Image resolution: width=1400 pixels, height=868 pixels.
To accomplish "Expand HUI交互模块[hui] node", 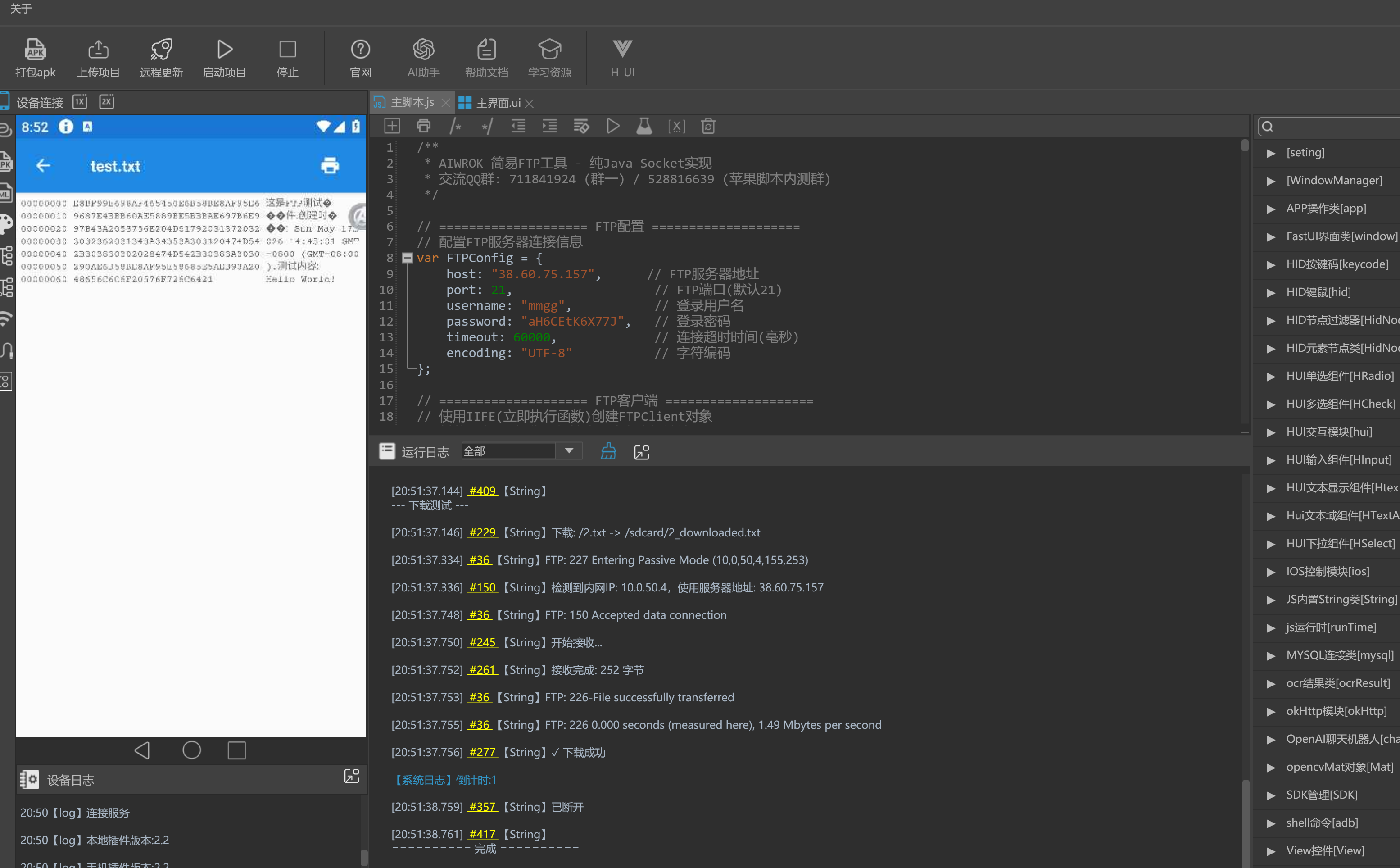I will (x=1271, y=432).
